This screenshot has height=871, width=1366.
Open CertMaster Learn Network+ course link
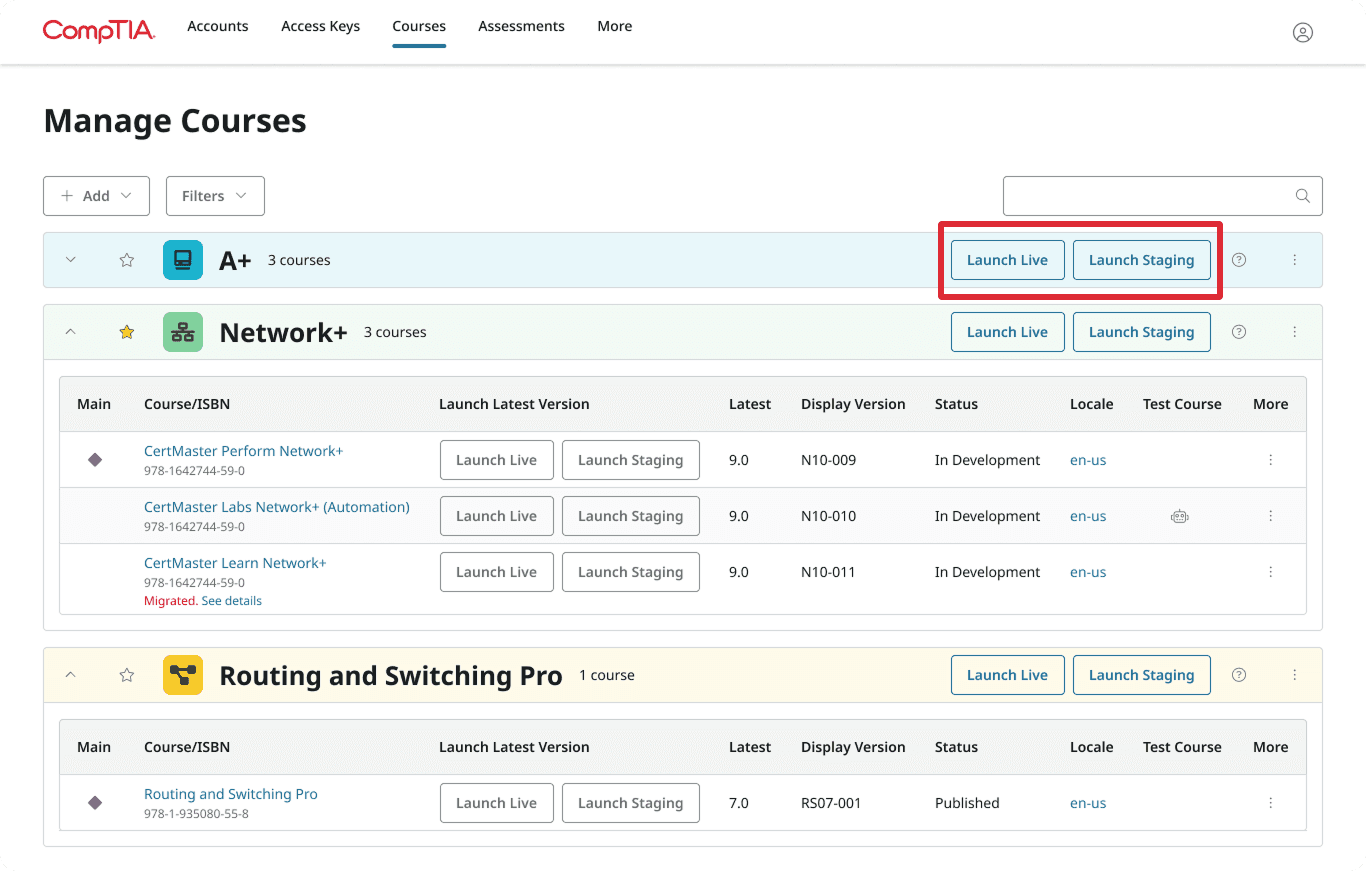tap(235, 563)
